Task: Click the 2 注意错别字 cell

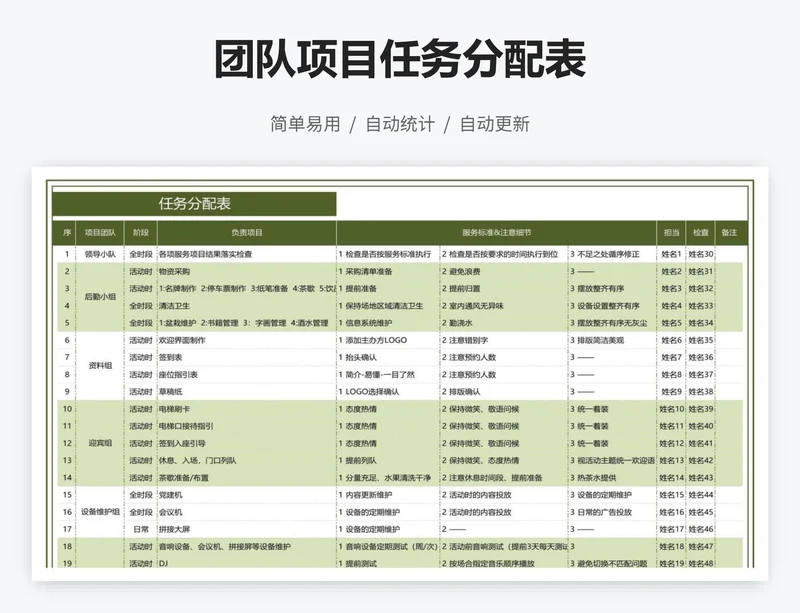Action: pyautogui.click(x=504, y=340)
